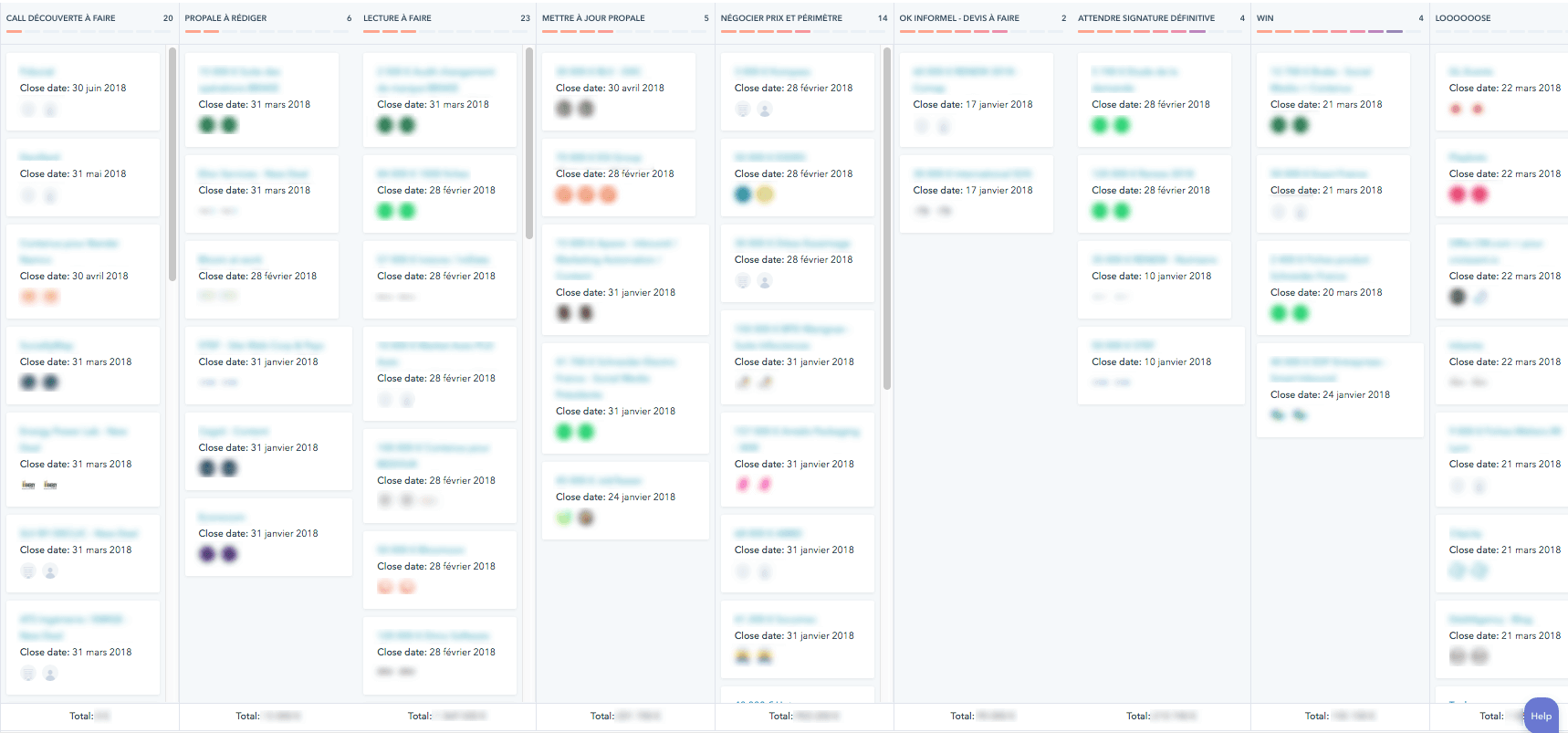
Task: Select the NÉGOCIER PRIX ET PÉRIMÈTRE column header
Action: point(781,18)
